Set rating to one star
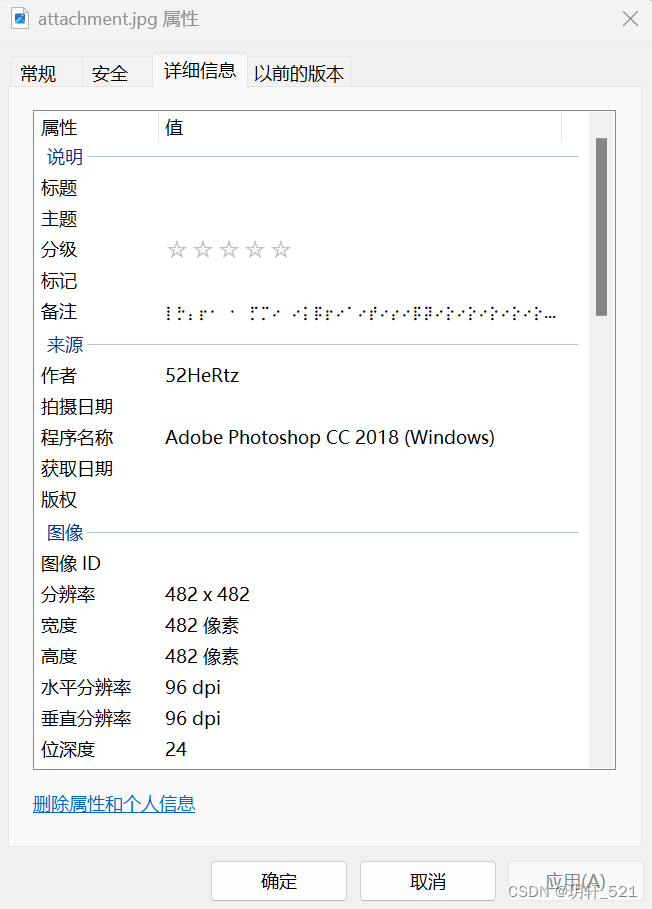Screen dimensions: 652x909 tap(177, 250)
